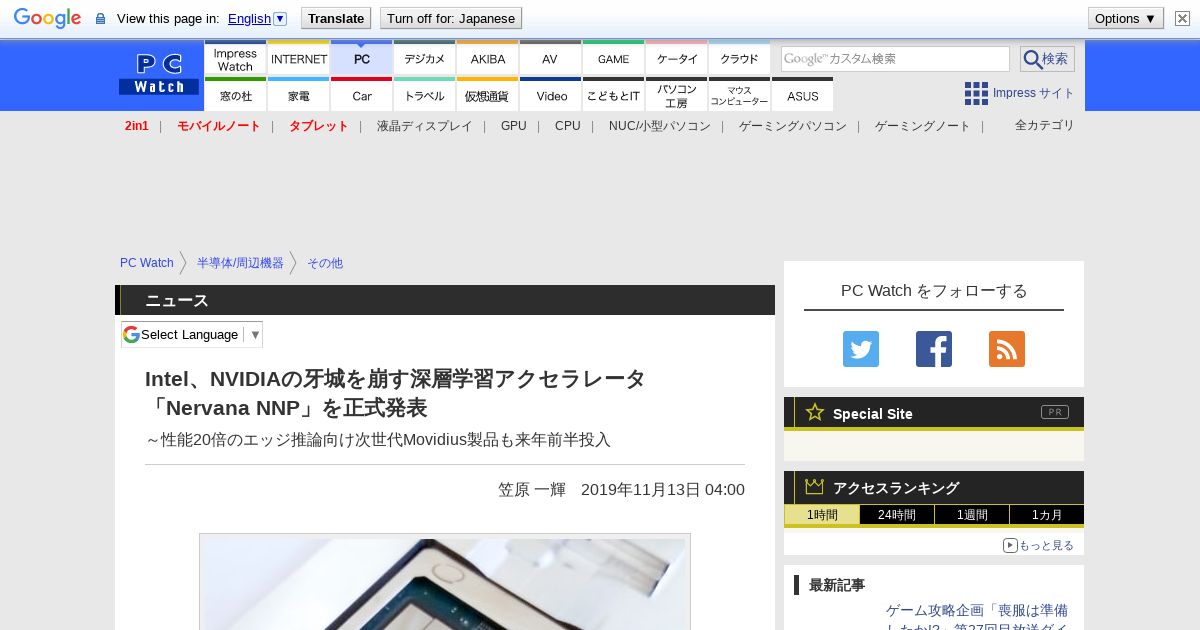Click the その他 breadcrumb link
Screen dimensions: 1200x630
[x=325, y=263]
